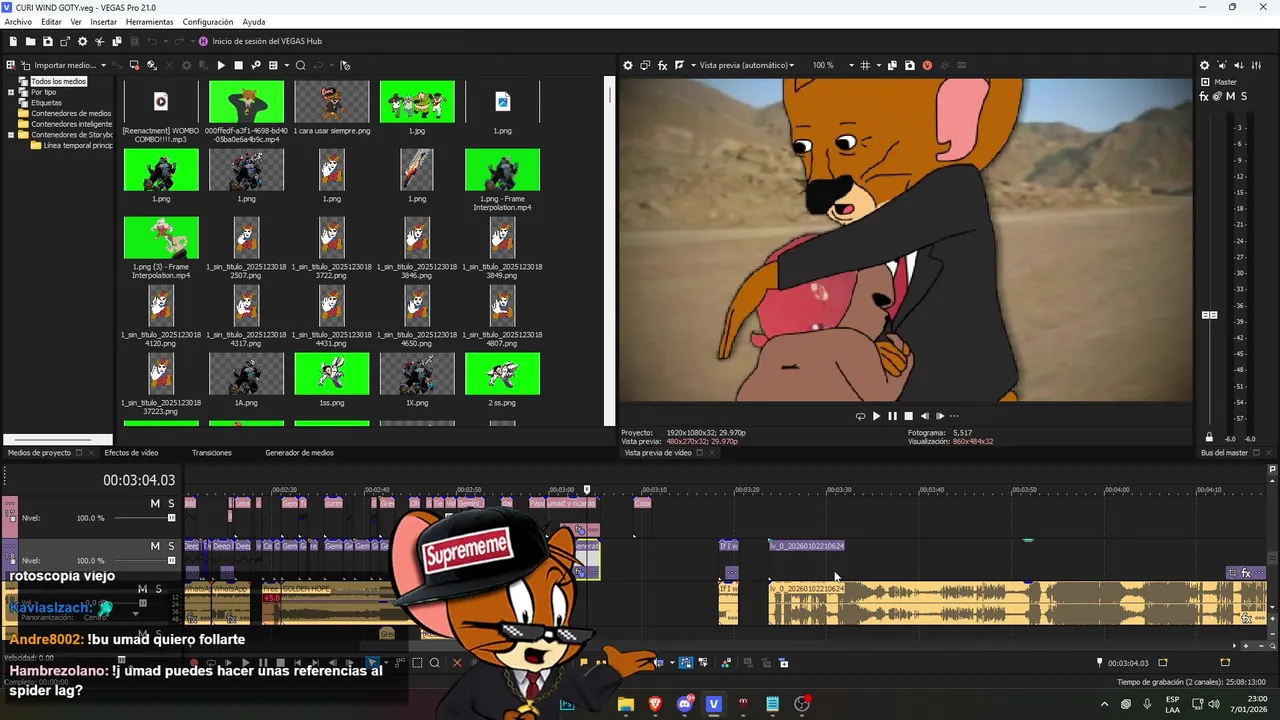
Task: Start media preview in Project Media toolbar
Action: tap(221, 65)
